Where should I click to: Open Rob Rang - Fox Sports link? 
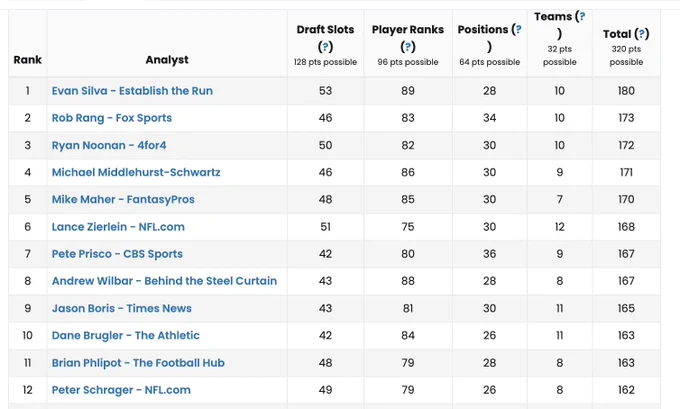111,118
